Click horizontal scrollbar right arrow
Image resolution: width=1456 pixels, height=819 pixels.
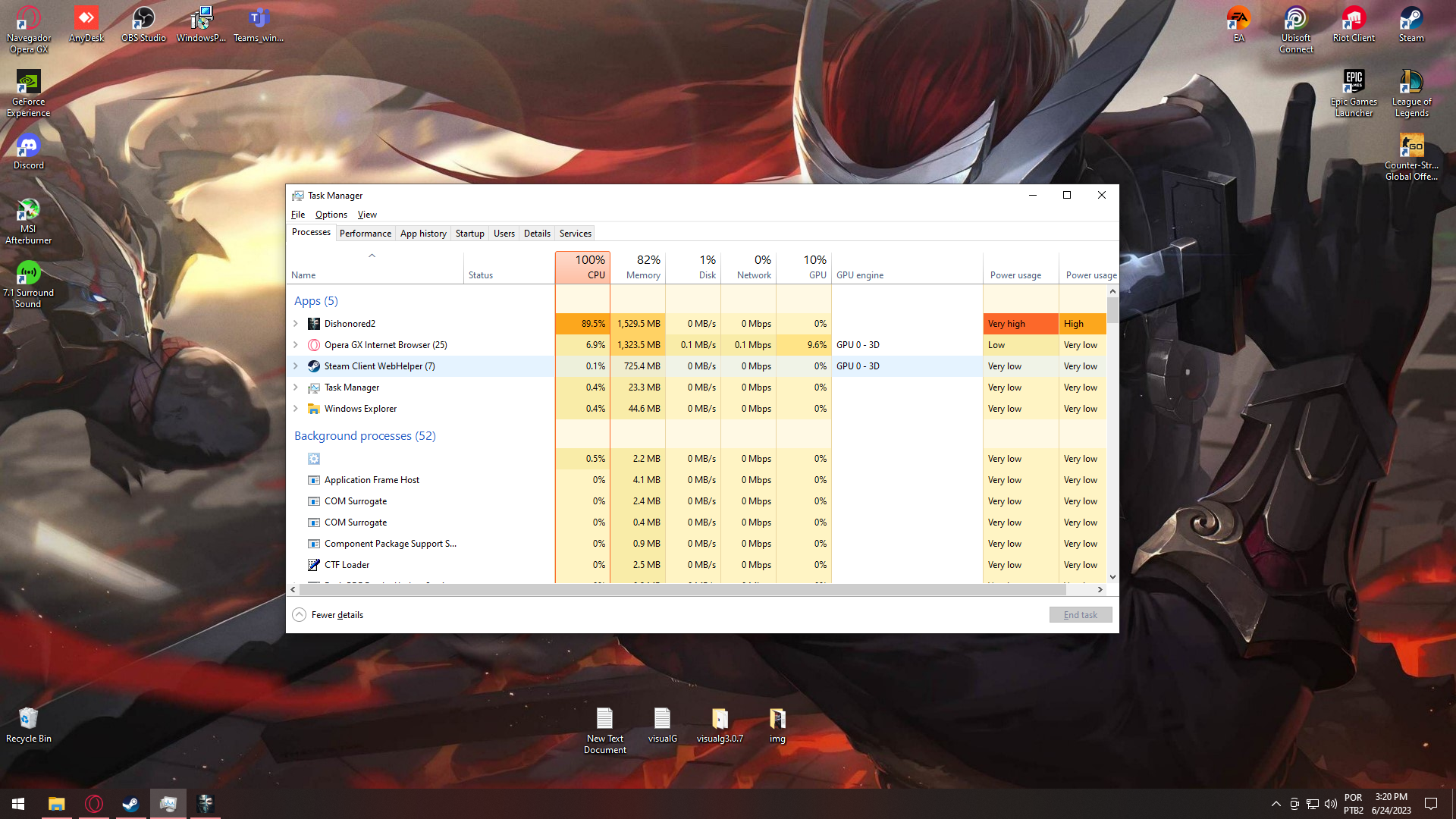[1100, 589]
